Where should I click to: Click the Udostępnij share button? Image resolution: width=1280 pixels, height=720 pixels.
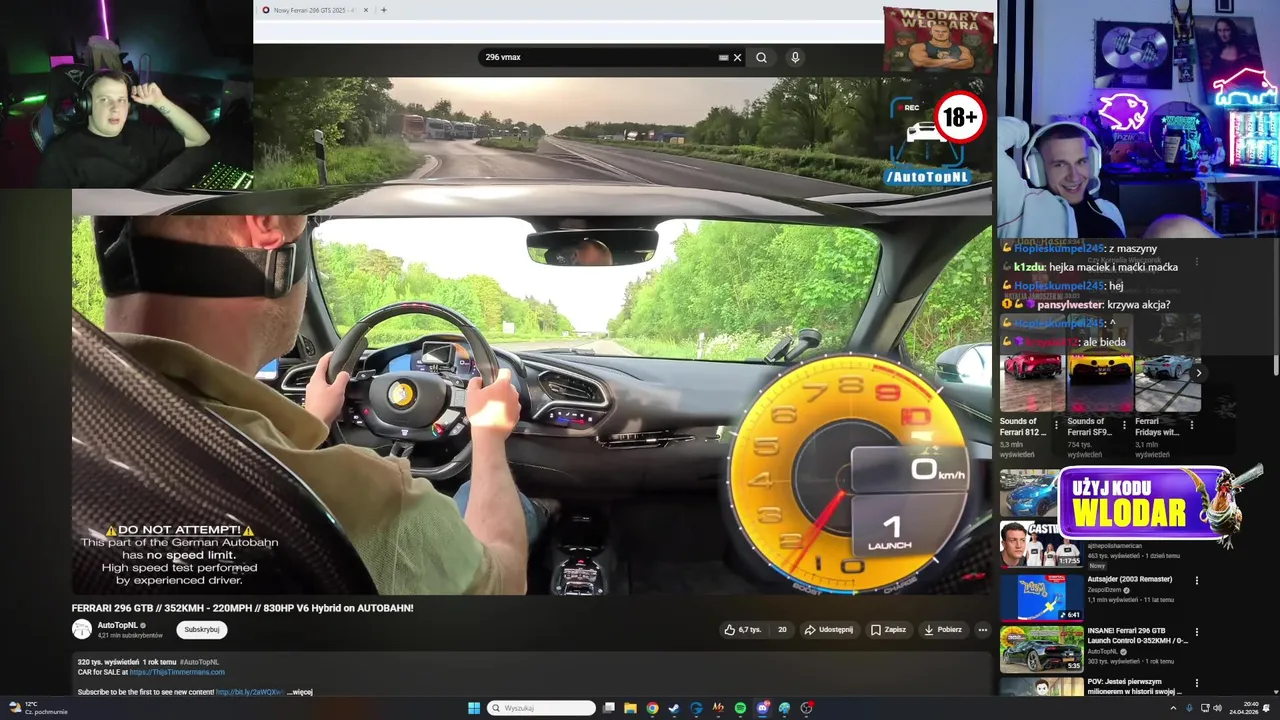(x=829, y=630)
